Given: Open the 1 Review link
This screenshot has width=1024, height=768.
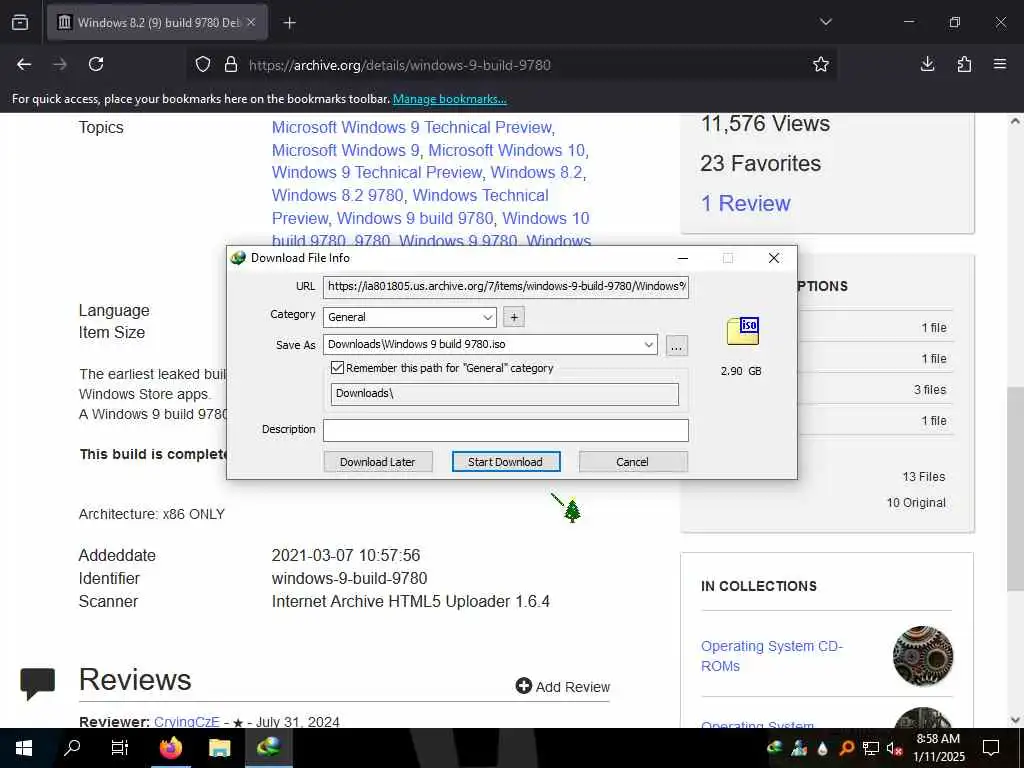Looking at the screenshot, I should coord(745,204).
